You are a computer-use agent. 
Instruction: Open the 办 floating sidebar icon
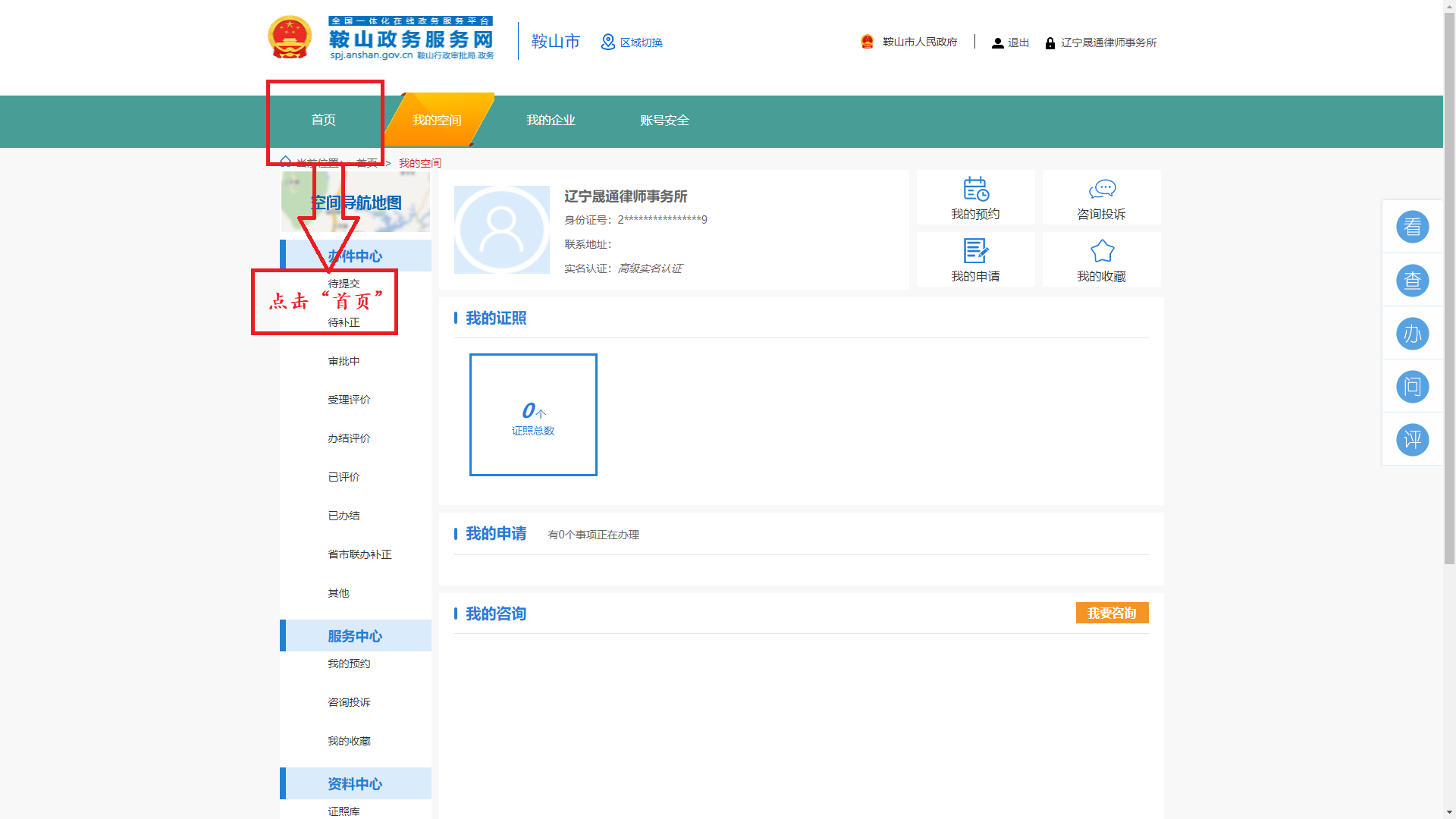[x=1412, y=333]
